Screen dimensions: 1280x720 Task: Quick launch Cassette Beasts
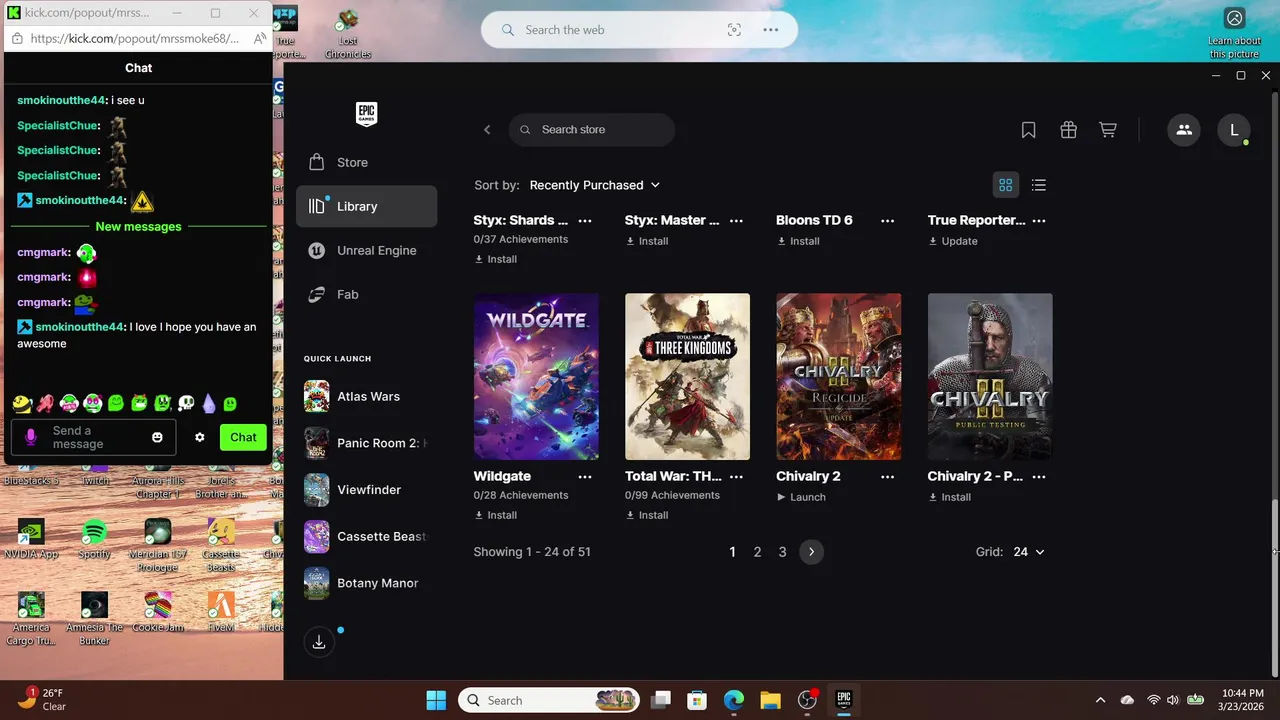366,537
